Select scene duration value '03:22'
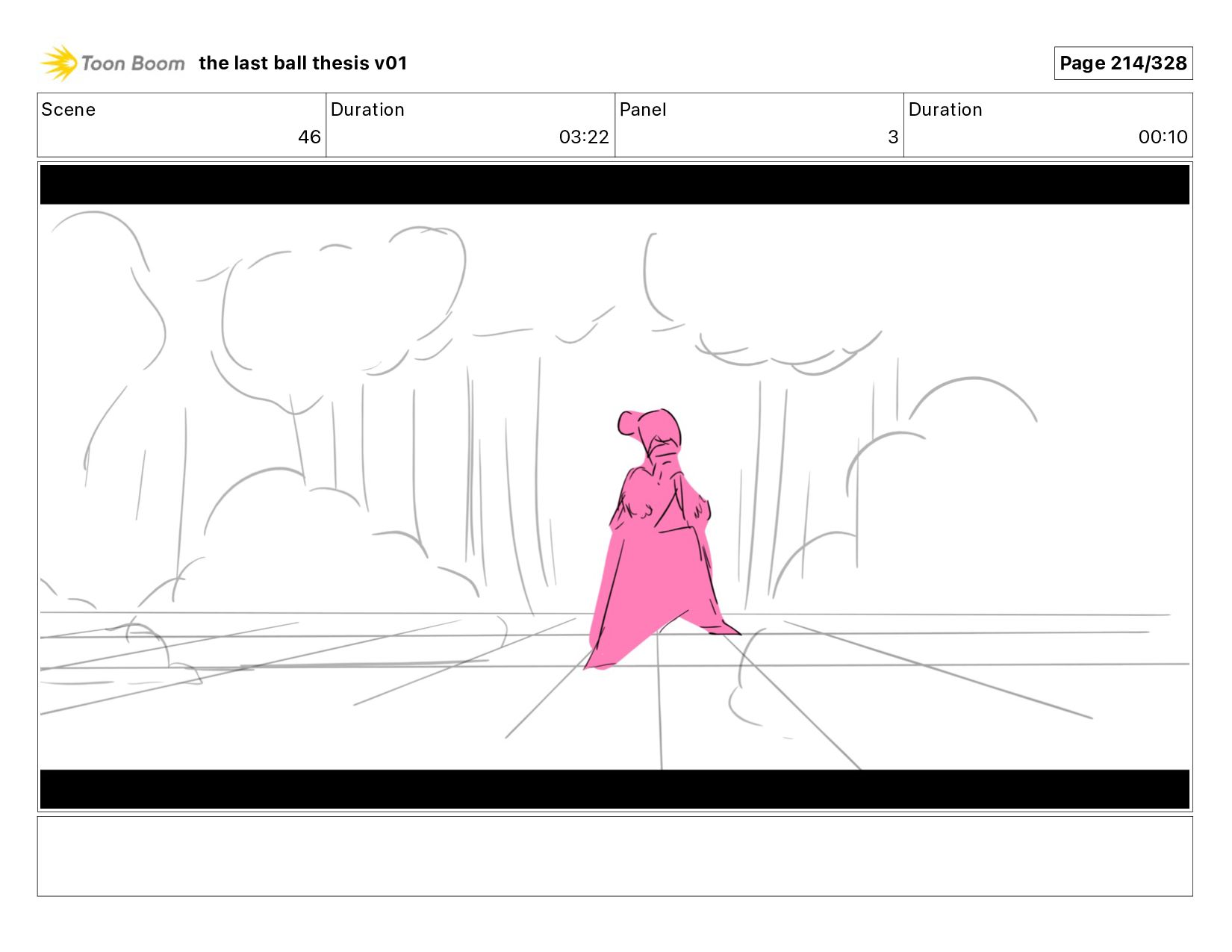Screen dimensions: 1232x952 click(584, 137)
